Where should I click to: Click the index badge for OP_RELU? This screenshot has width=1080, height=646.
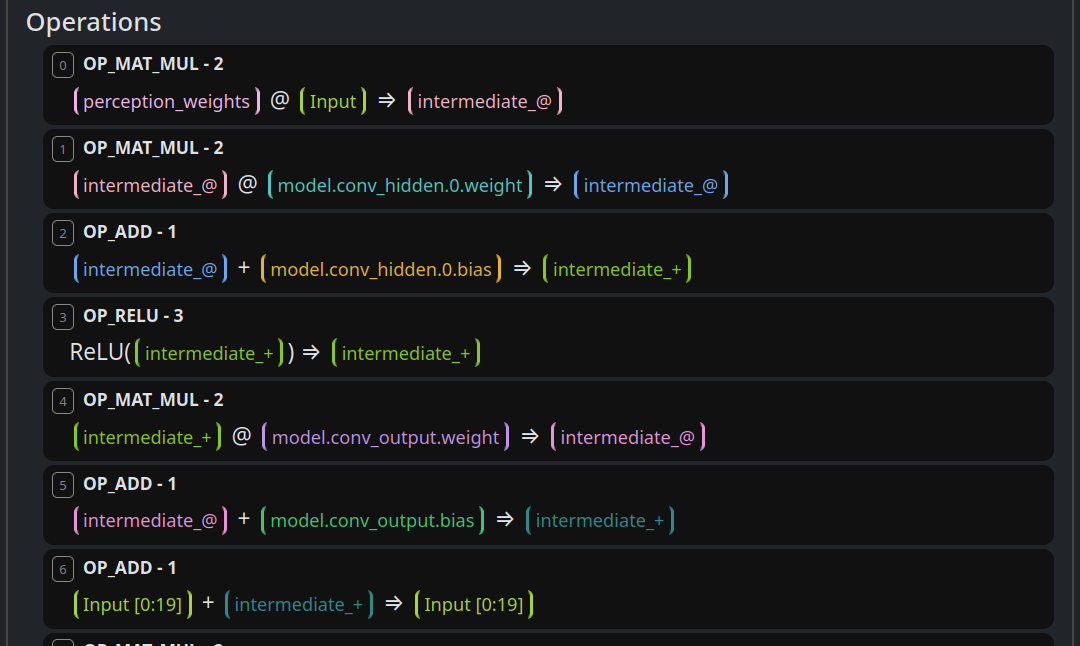tap(63, 317)
